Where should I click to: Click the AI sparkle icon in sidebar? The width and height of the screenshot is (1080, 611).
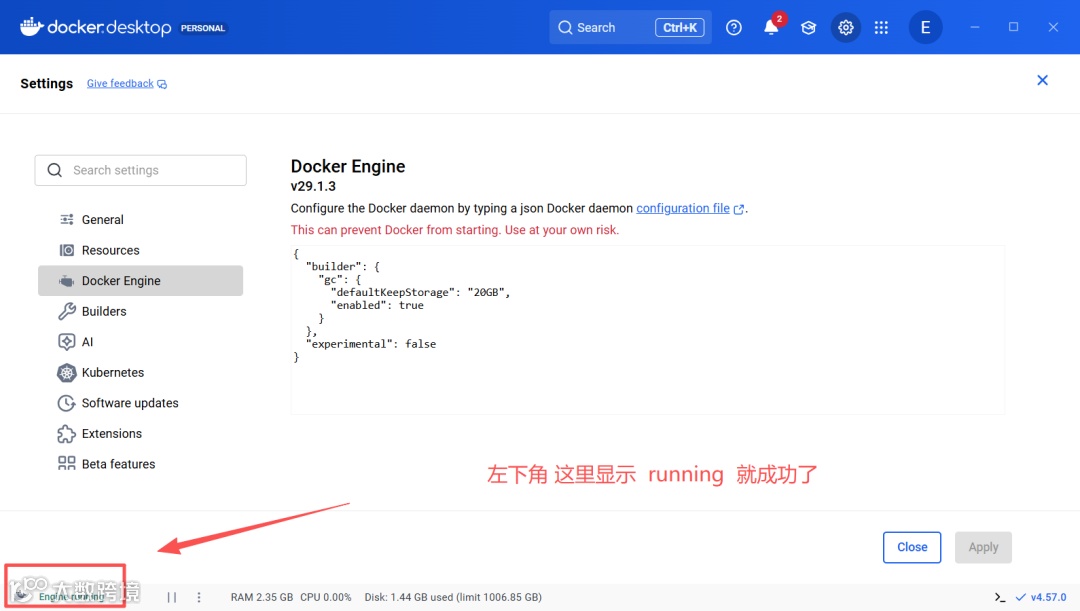pos(67,342)
